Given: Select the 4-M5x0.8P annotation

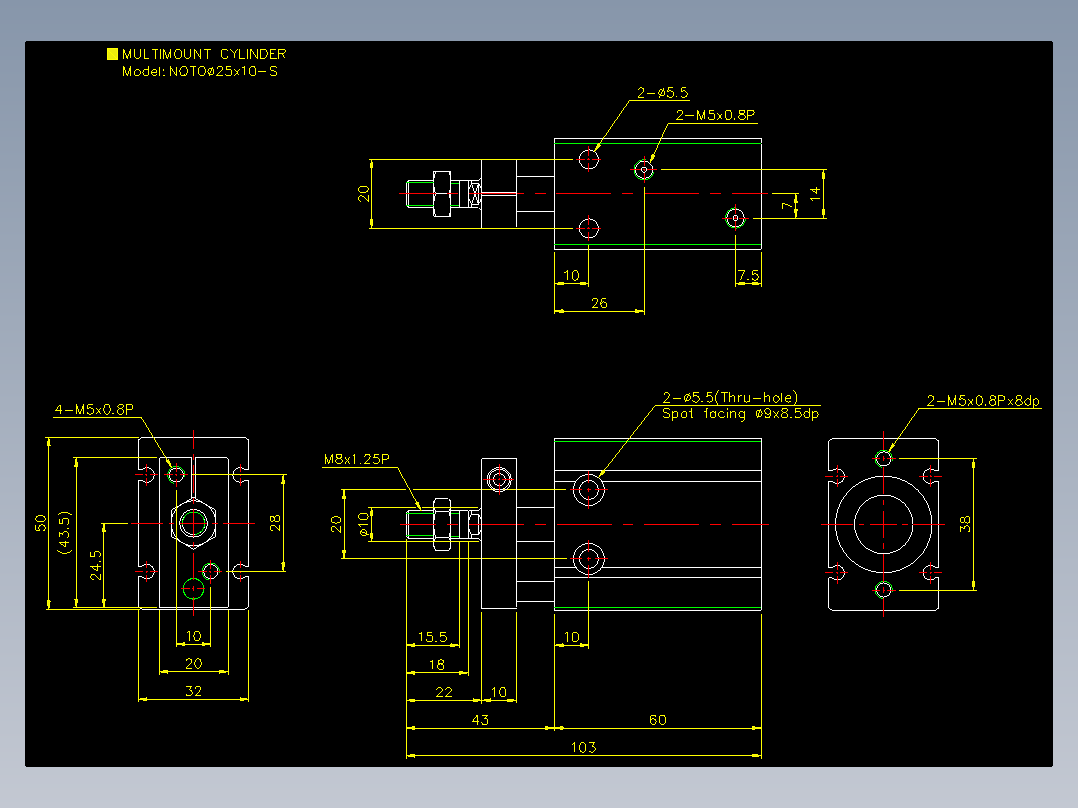Looking at the screenshot, I should (x=94, y=410).
